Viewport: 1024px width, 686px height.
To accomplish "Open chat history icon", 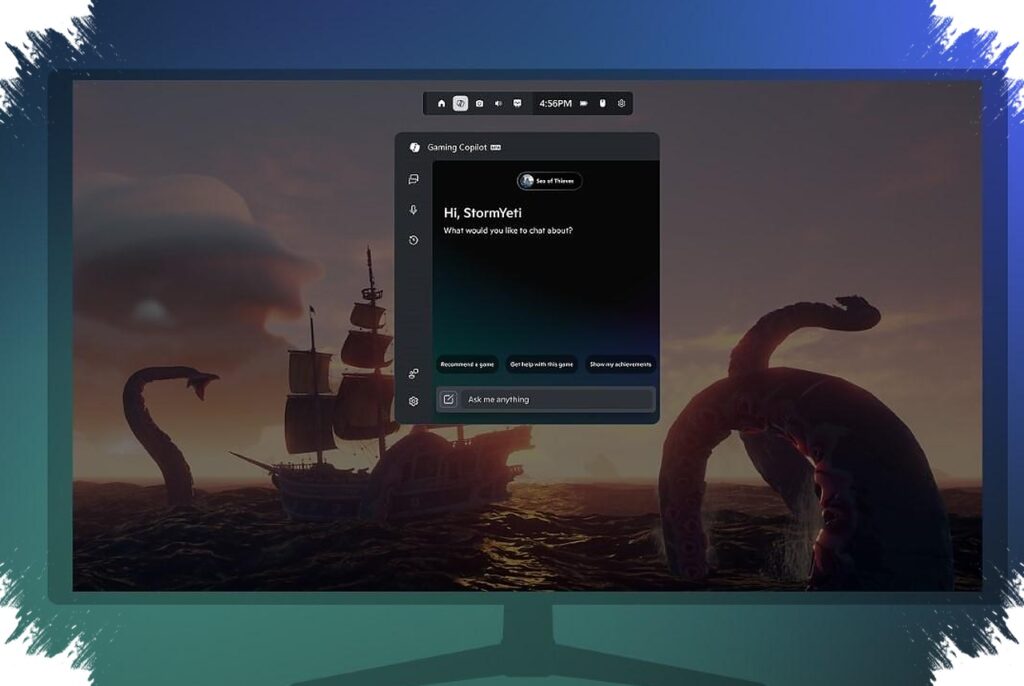I will (x=413, y=240).
